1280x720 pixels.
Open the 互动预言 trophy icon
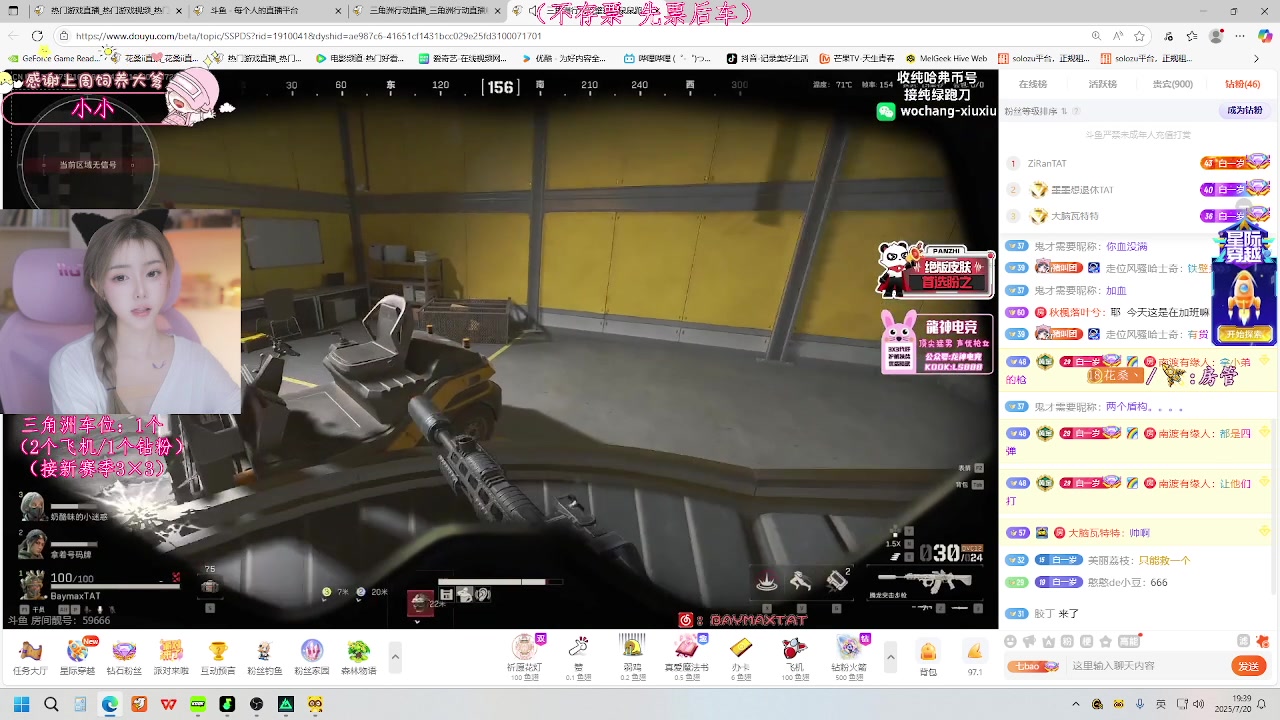coord(218,657)
